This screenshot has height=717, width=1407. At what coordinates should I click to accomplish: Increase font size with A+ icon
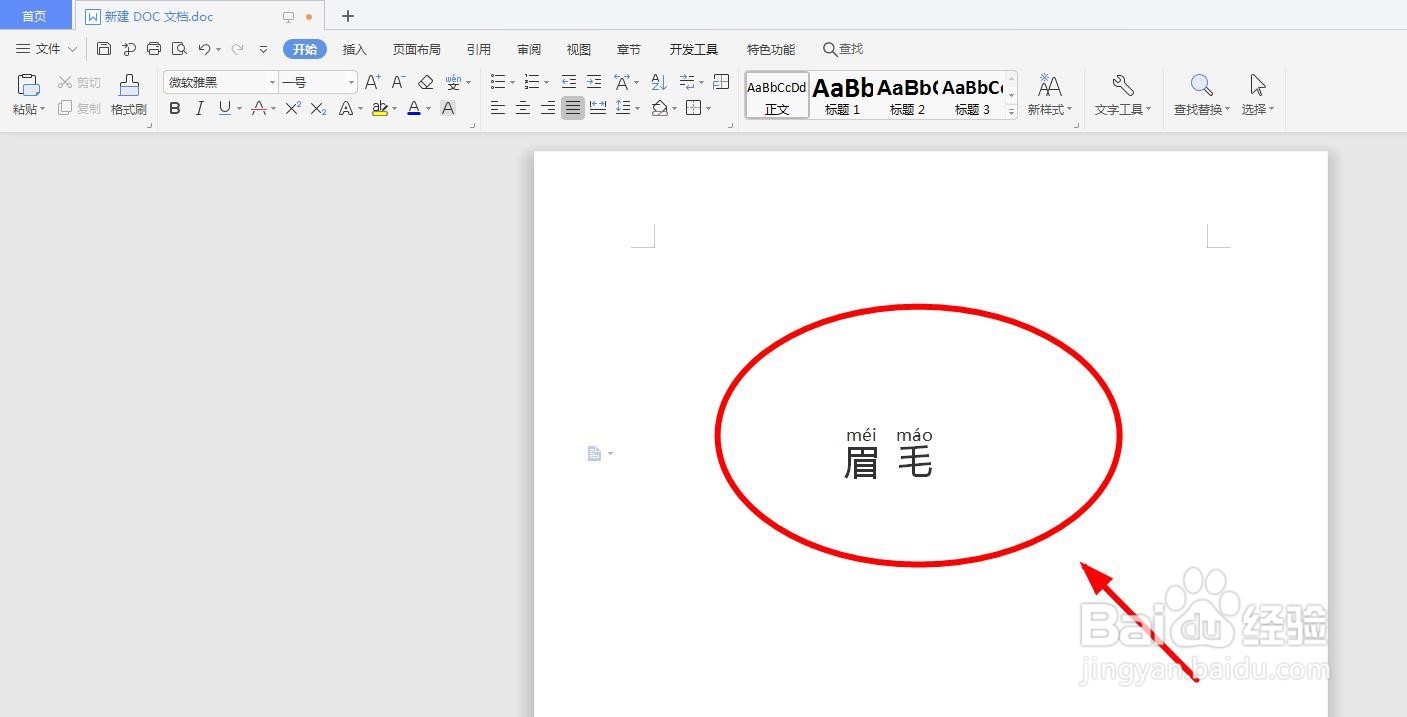pos(373,82)
